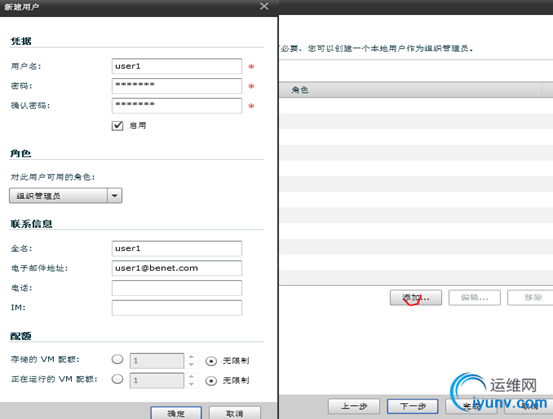Select 无限制 radio for 正在运行的 VM 配额

click(211, 381)
